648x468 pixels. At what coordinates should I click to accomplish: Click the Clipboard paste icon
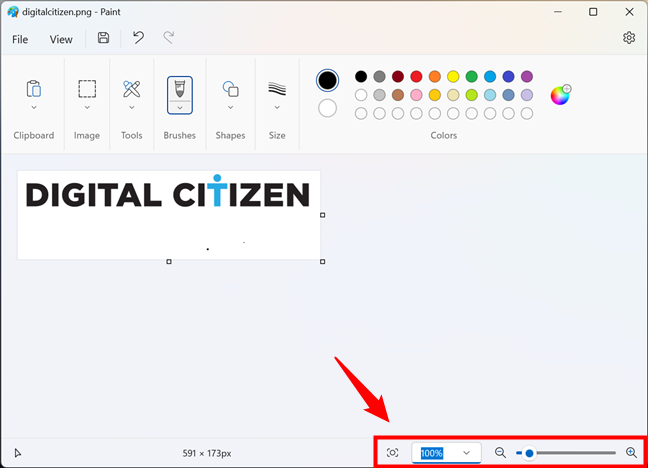coord(34,88)
